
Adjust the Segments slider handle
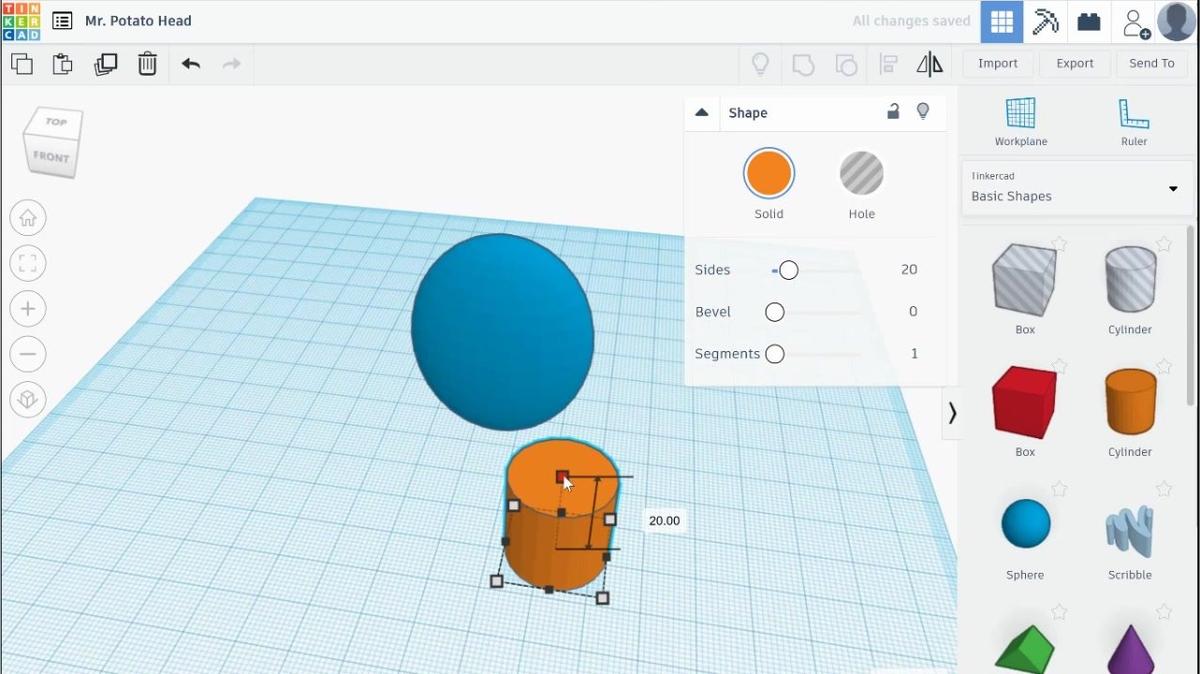(x=775, y=354)
